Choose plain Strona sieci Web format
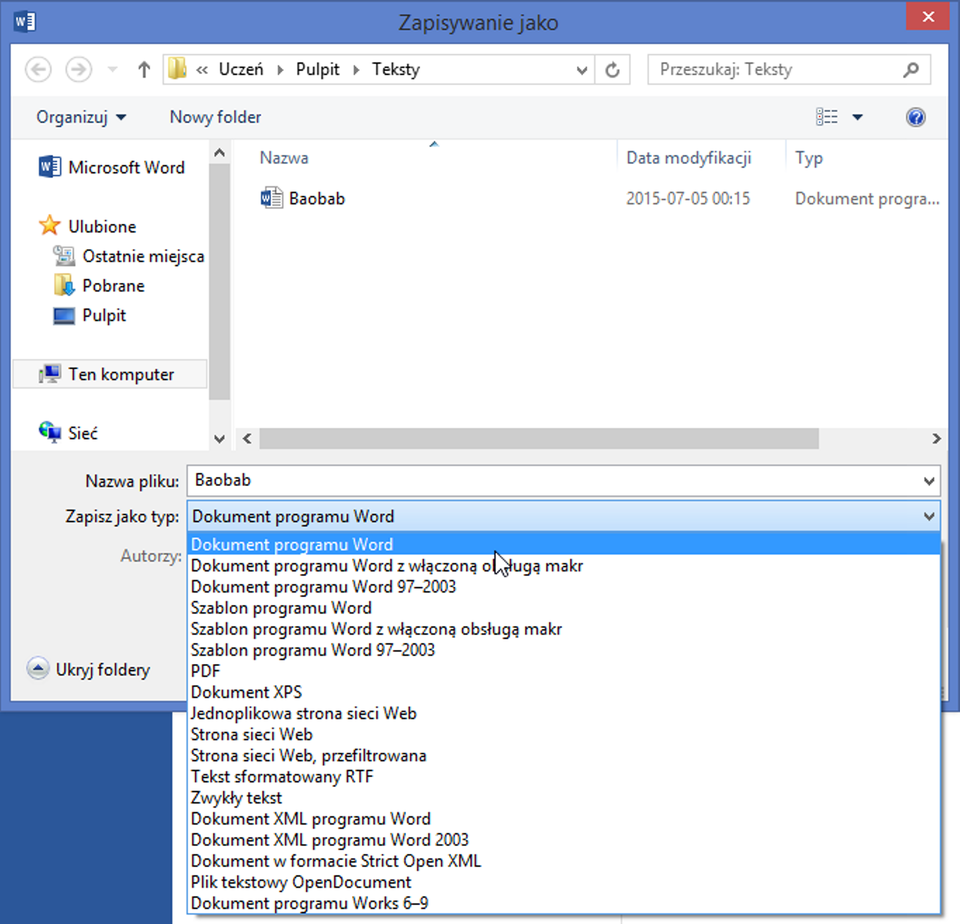The image size is (960, 924). pyautogui.click(x=563, y=734)
